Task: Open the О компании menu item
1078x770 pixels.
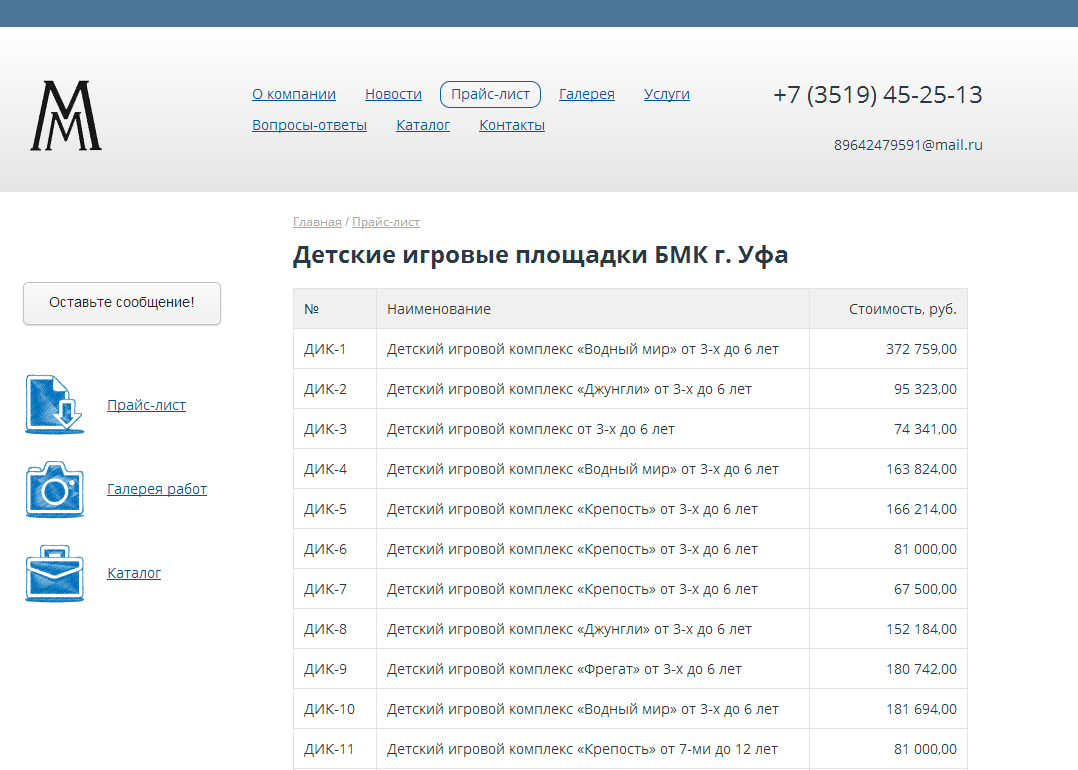Action: 294,94
